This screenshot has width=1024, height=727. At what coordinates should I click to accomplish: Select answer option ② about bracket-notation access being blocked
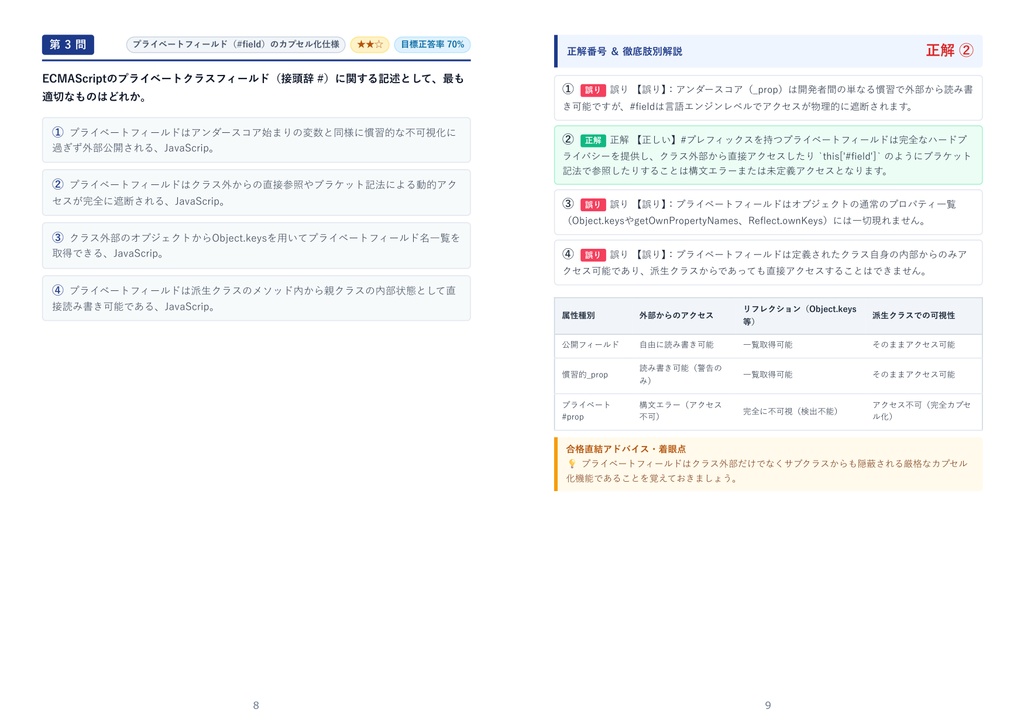coord(256,193)
